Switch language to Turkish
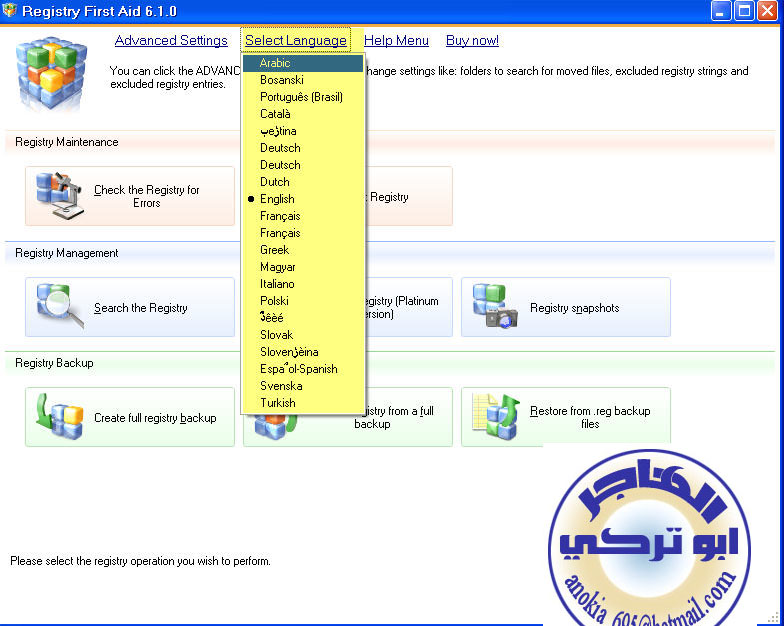The image size is (784, 626). (x=277, y=403)
